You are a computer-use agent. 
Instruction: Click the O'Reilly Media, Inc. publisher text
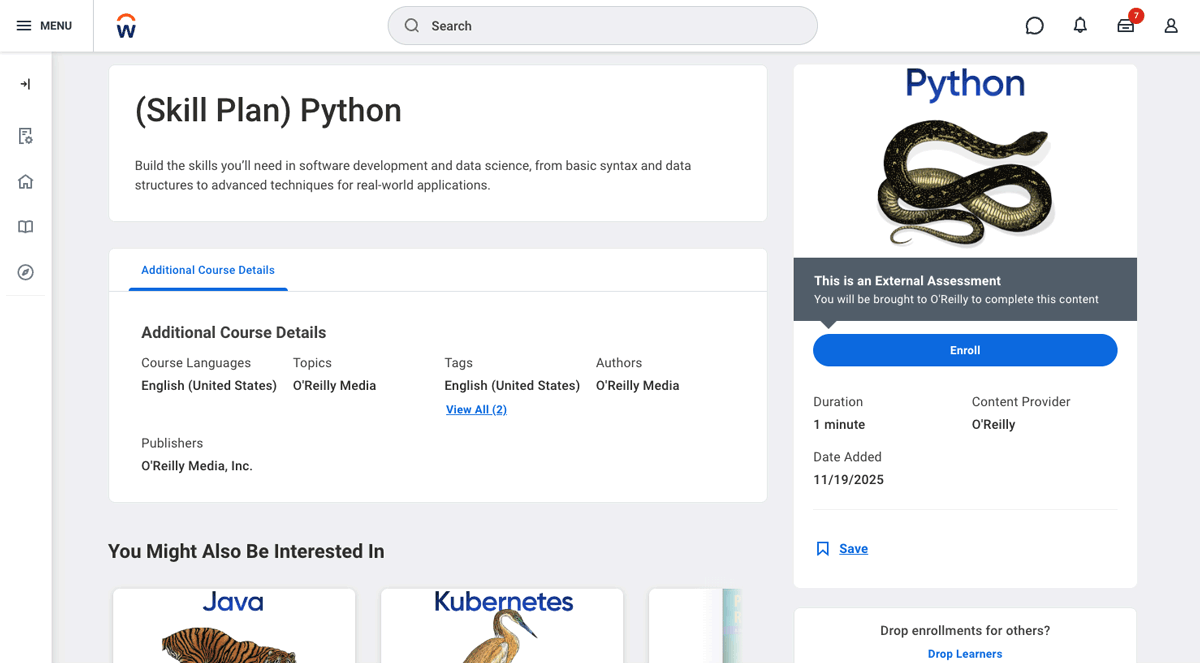[197, 466]
